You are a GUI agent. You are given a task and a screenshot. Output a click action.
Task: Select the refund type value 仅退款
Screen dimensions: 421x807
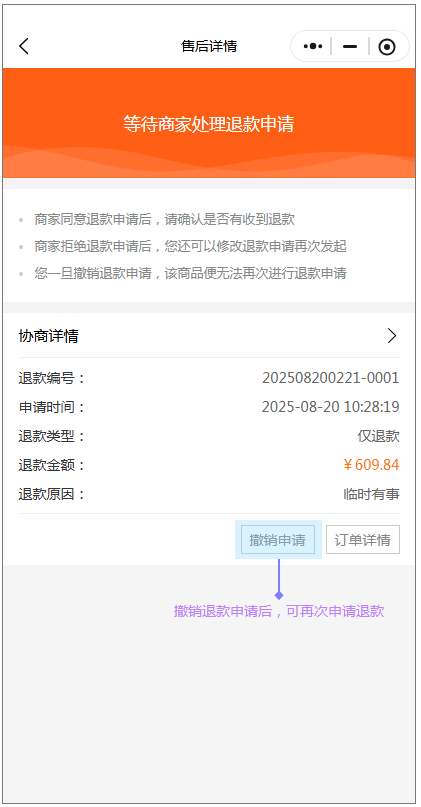point(378,436)
